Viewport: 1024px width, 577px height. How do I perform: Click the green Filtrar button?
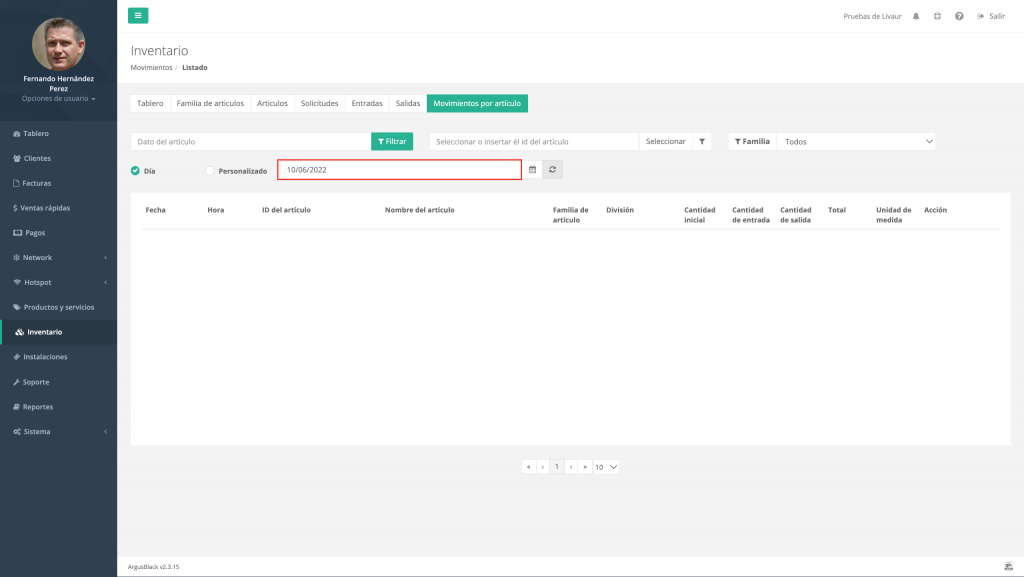(392, 142)
